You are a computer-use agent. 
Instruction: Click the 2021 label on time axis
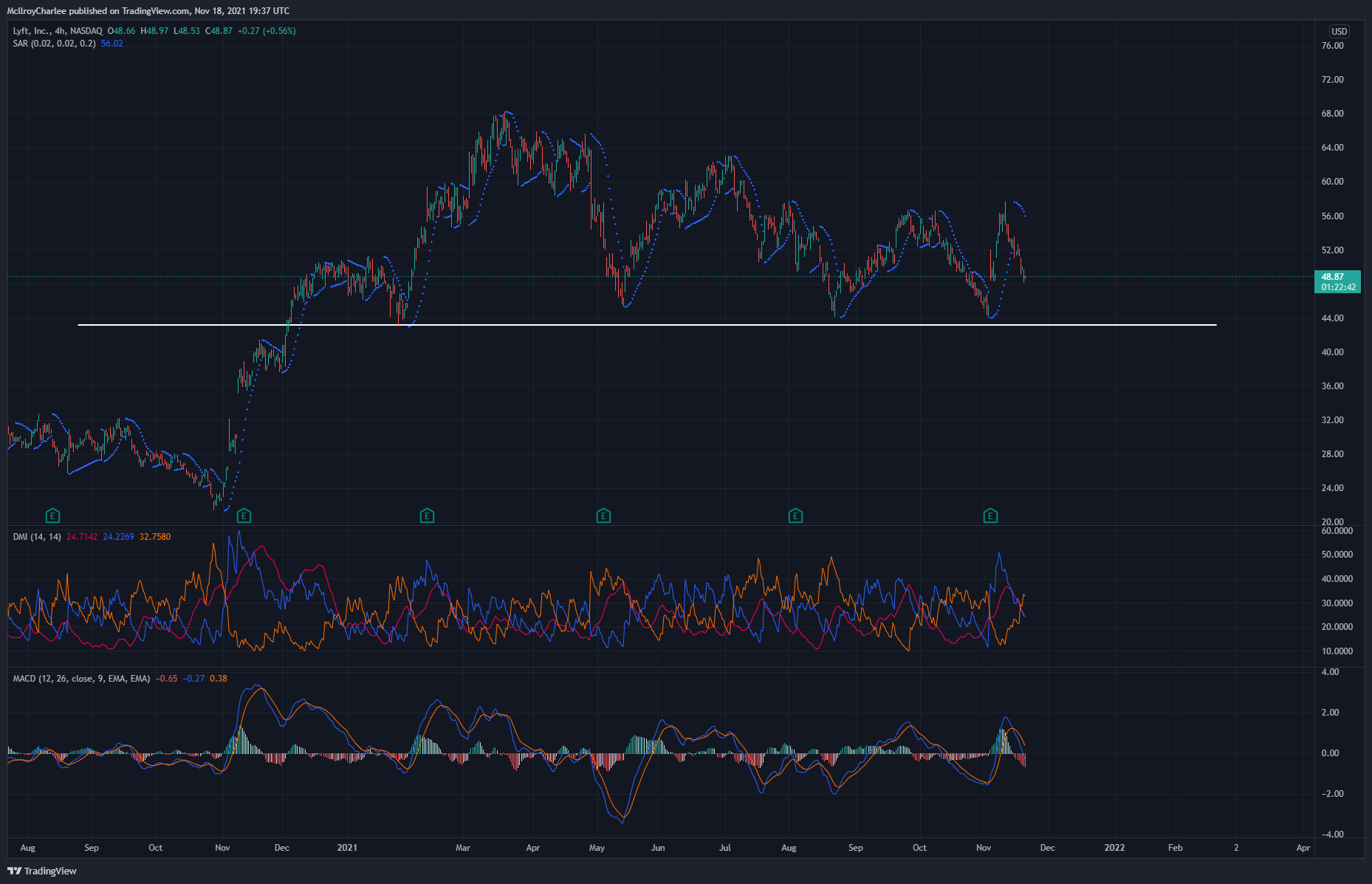[x=347, y=848]
